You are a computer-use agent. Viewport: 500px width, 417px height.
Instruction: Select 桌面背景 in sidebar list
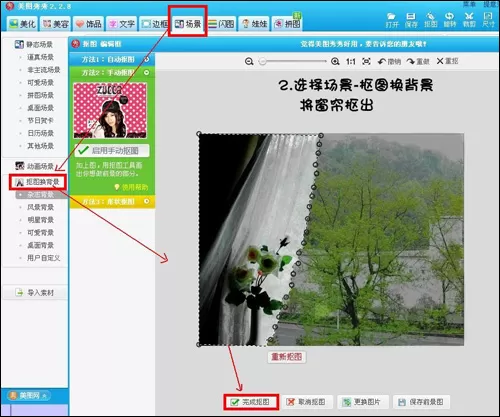point(40,245)
